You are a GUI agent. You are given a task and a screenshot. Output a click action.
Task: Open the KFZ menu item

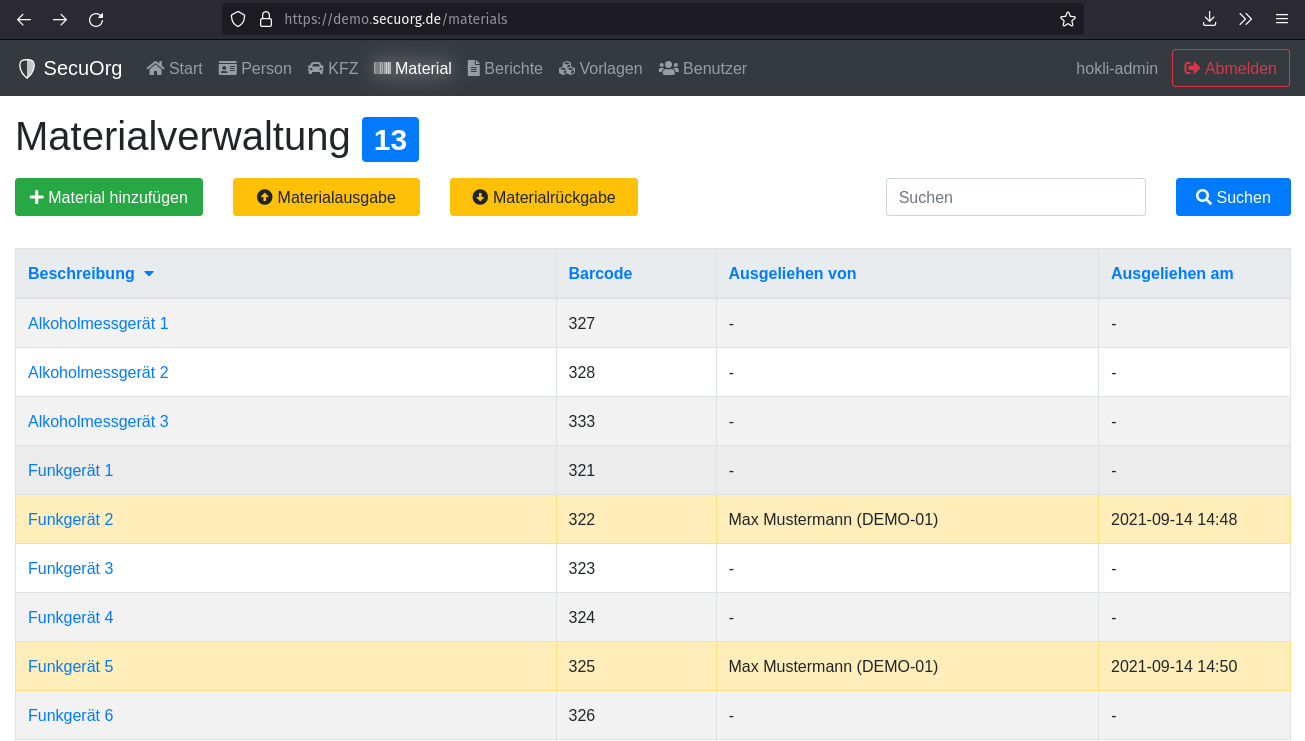pos(332,68)
